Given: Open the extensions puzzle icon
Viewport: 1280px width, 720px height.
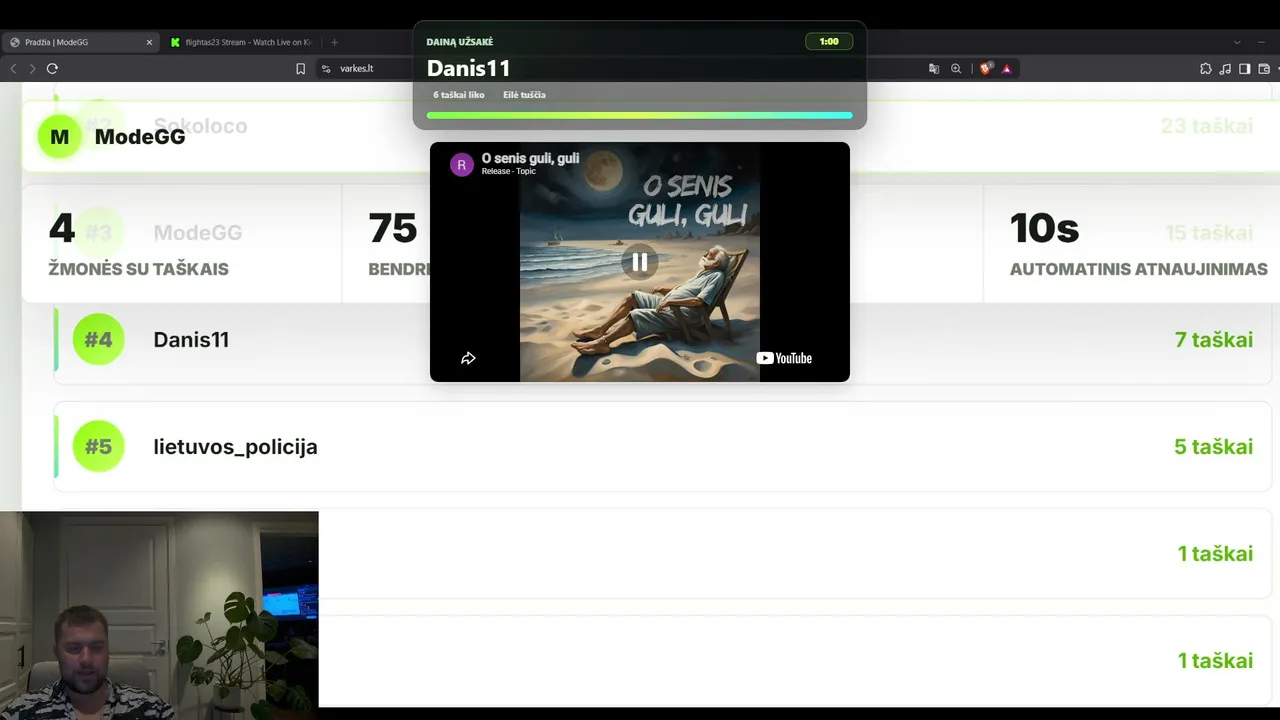Looking at the screenshot, I should (1206, 69).
